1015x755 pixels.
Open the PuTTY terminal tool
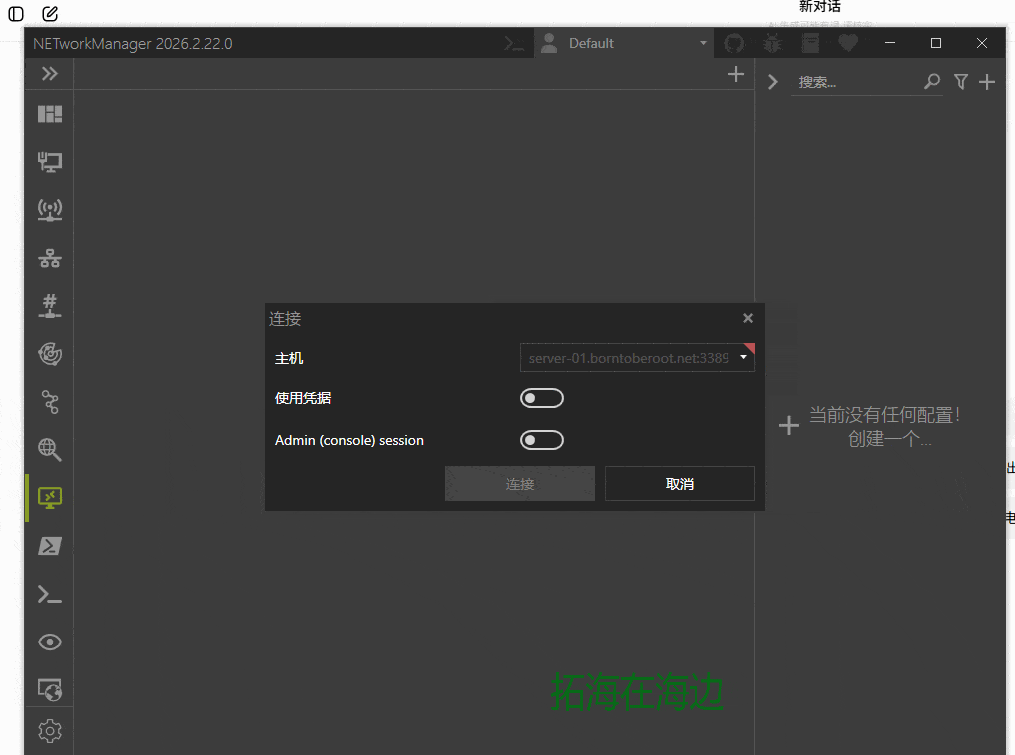pyautogui.click(x=50, y=594)
